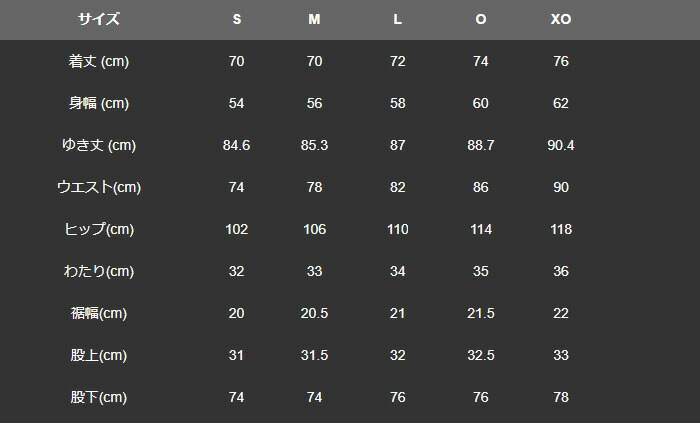Click the わたり(cm) row label
This screenshot has width=700, height=423.
99,271
